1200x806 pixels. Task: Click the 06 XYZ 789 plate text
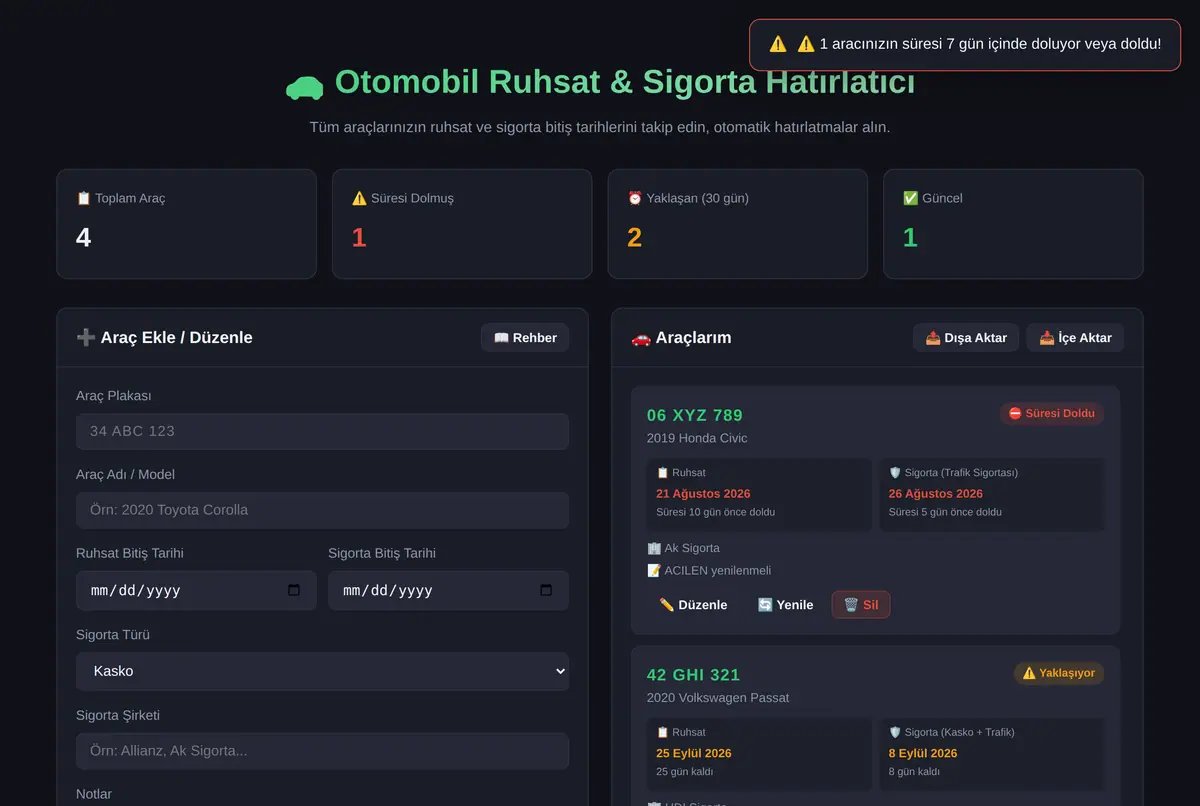coord(695,415)
